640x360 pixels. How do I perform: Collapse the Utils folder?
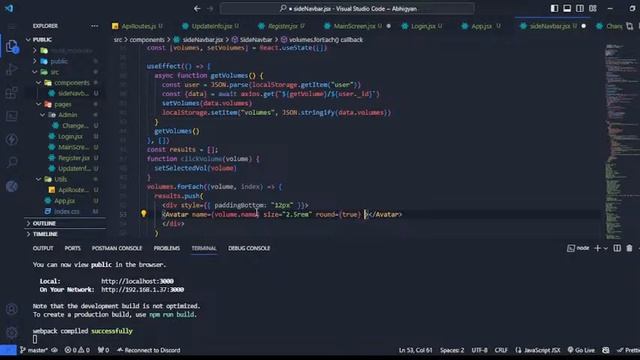[x=60, y=179]
